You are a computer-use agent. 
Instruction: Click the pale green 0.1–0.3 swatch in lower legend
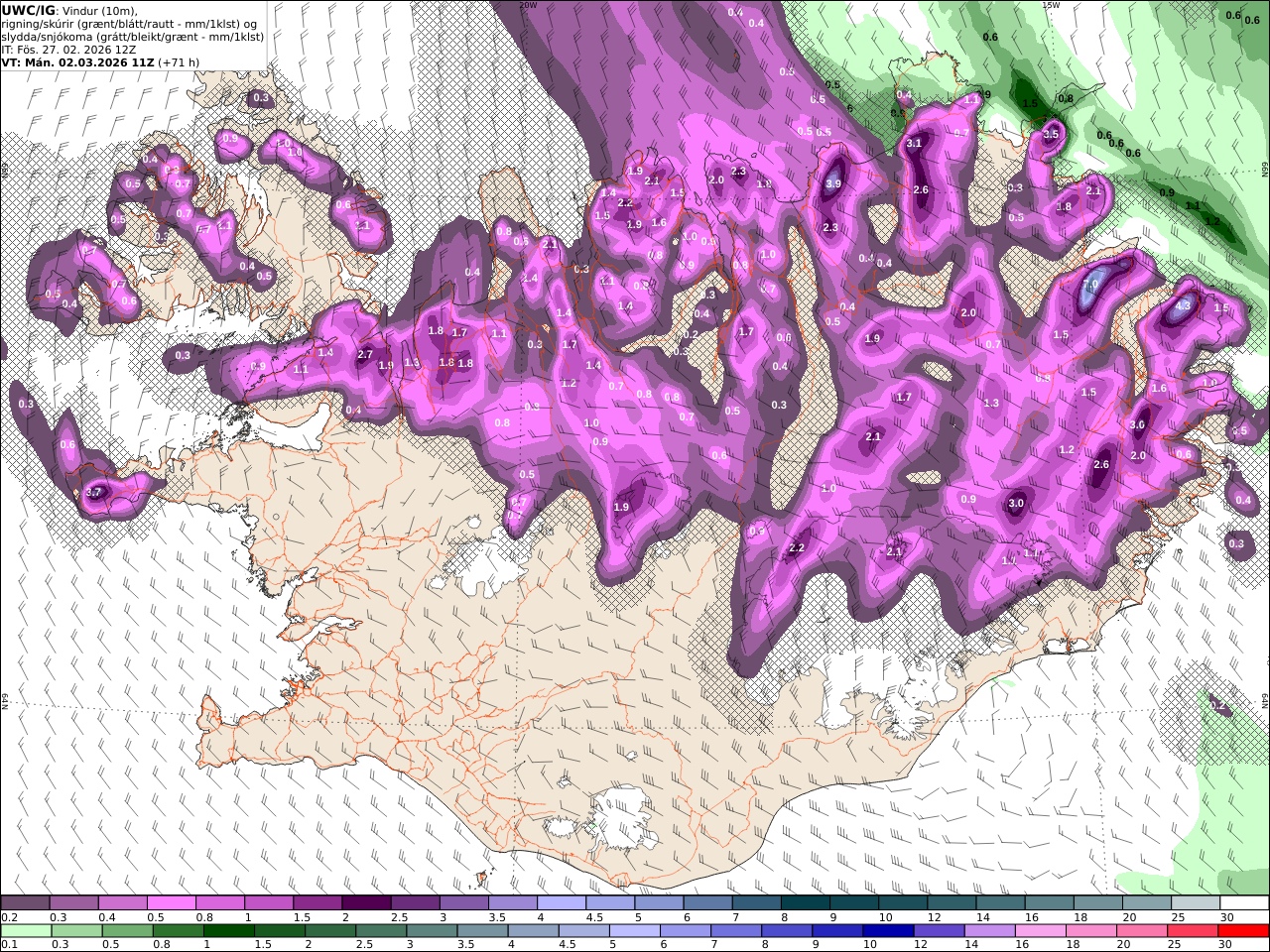28,930
